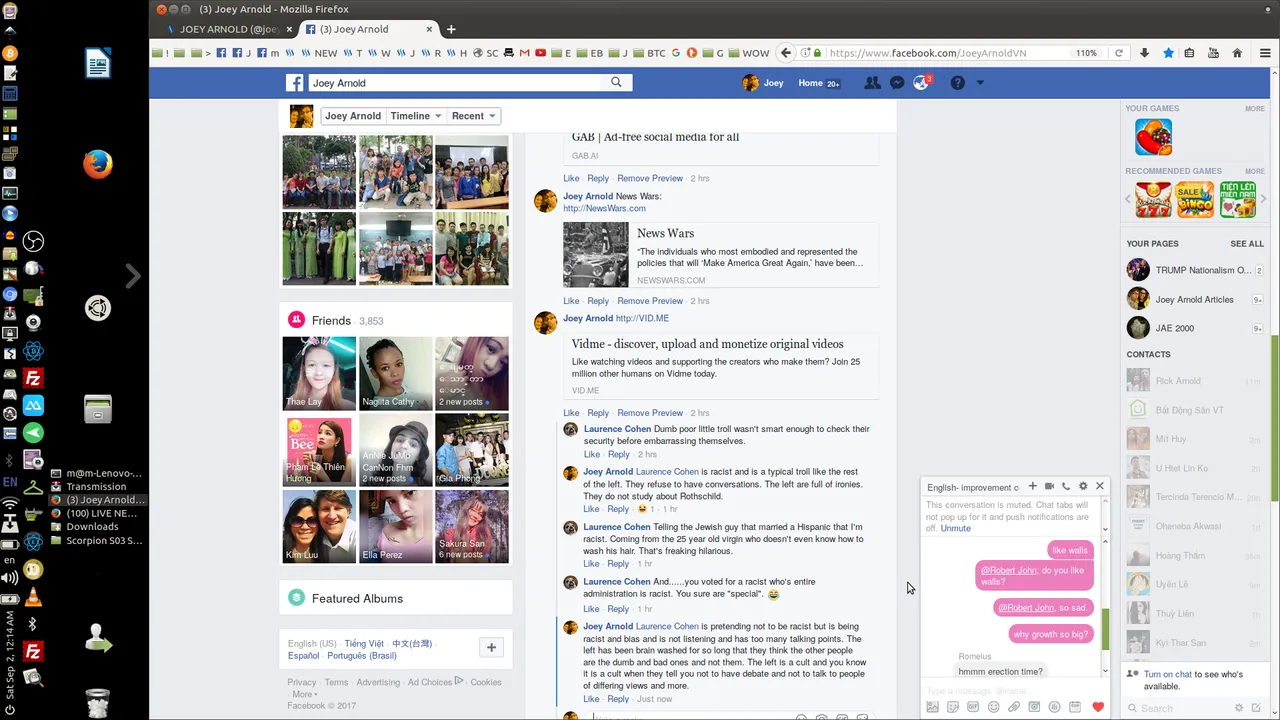Screen dimensions: 1280x720
Task: Compose a new message from chat sidebar
Action: pos(1257,706)
